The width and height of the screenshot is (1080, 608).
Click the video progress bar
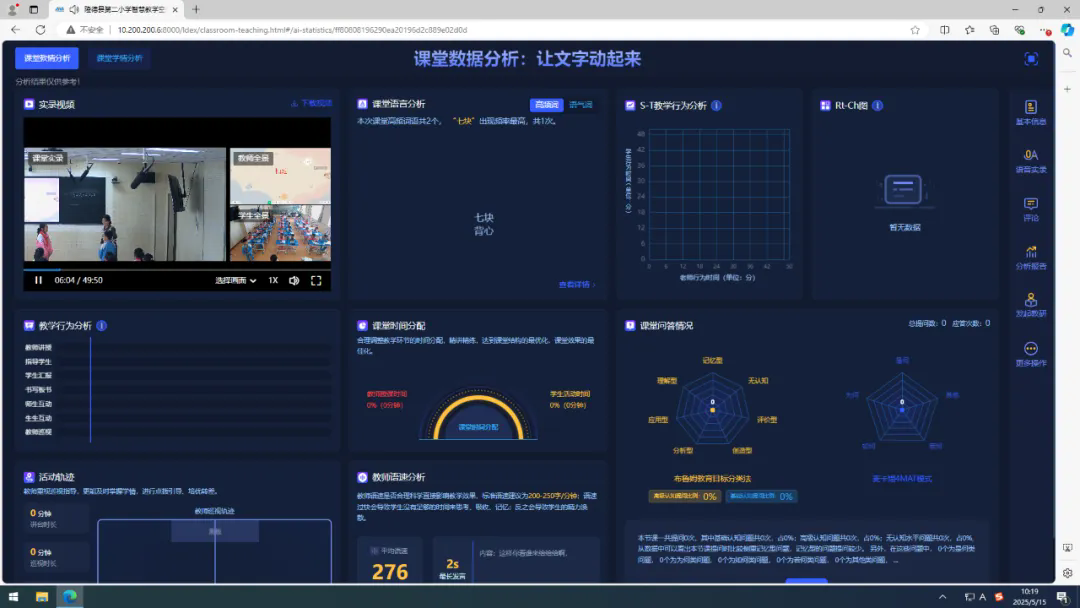[177, 269]
